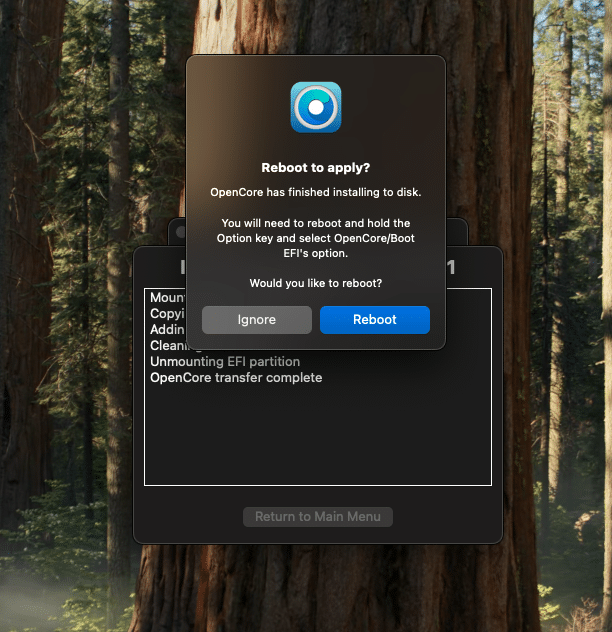Image resolution: width=612 pixels, height=632 pixels.
Task: Click Return to Main Menu button
Action: click(x=318, y=517)
